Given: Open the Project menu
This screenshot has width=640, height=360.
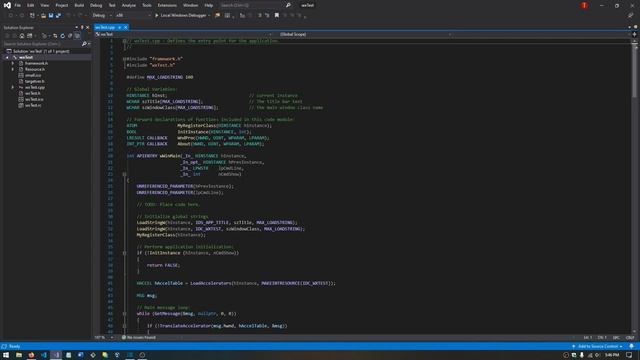Looking at the screenshot, I should pos(62,5).
